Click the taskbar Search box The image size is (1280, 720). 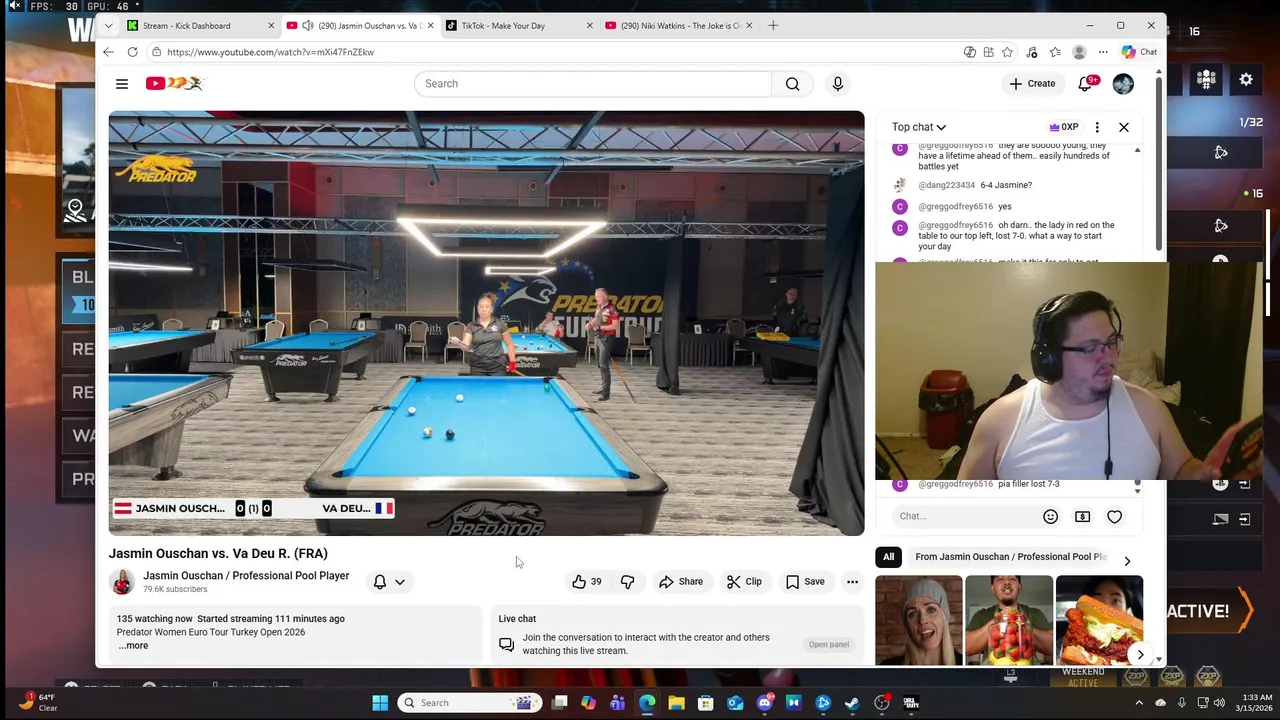coord(469,703)
